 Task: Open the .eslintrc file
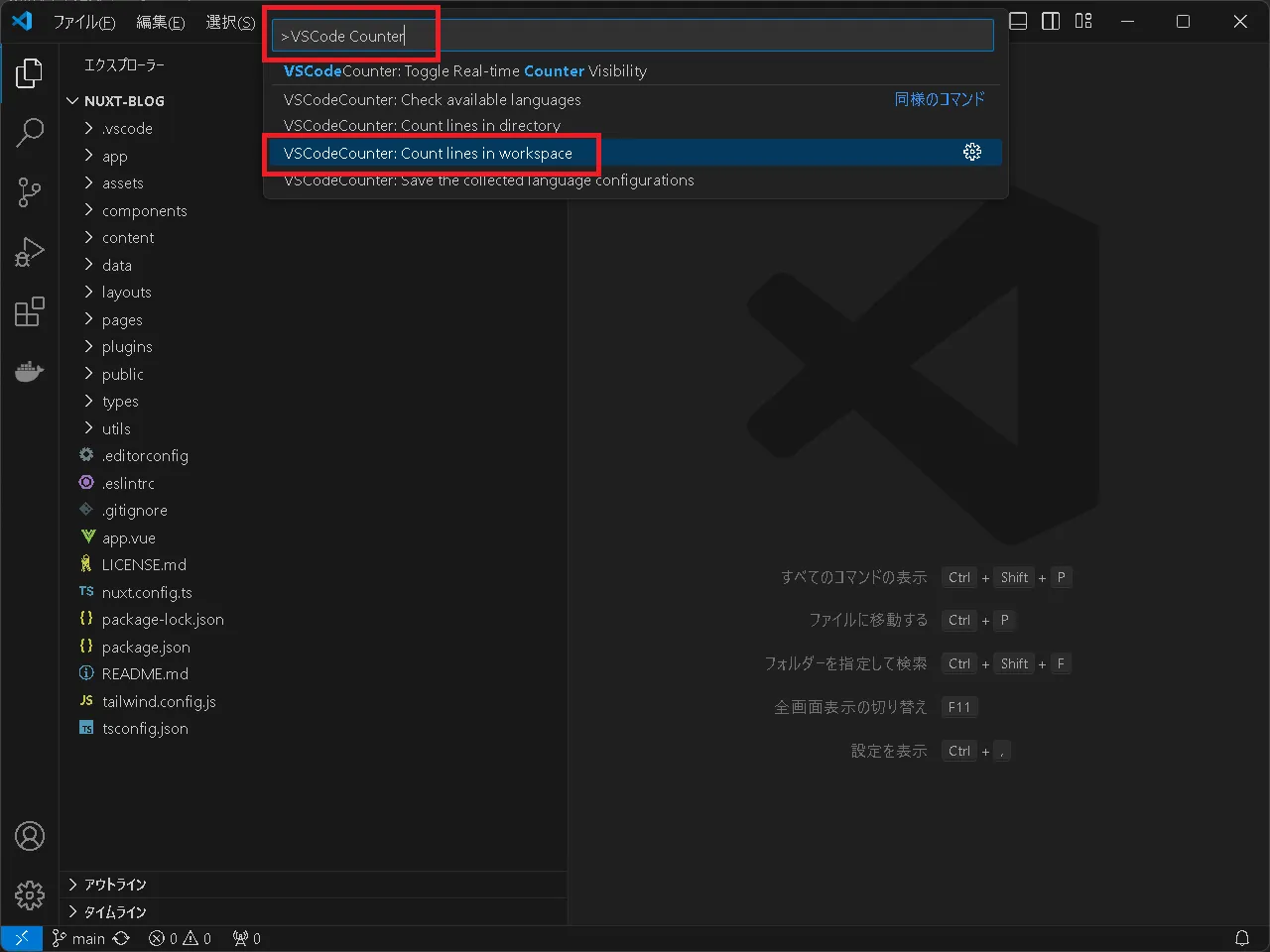coord(314,483)
